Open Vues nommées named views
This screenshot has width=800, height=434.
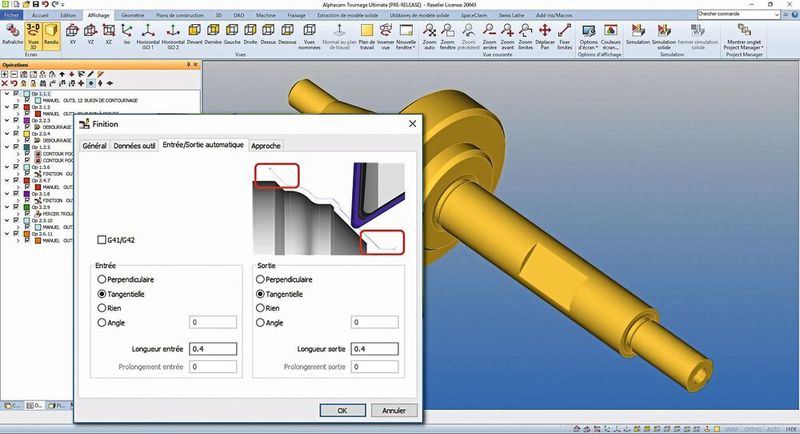(x=309, y=36)
